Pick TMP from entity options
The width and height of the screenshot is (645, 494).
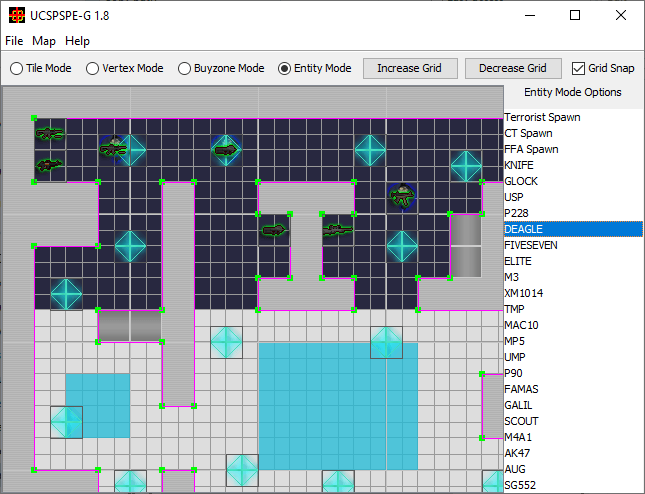(x=573, y=309)
